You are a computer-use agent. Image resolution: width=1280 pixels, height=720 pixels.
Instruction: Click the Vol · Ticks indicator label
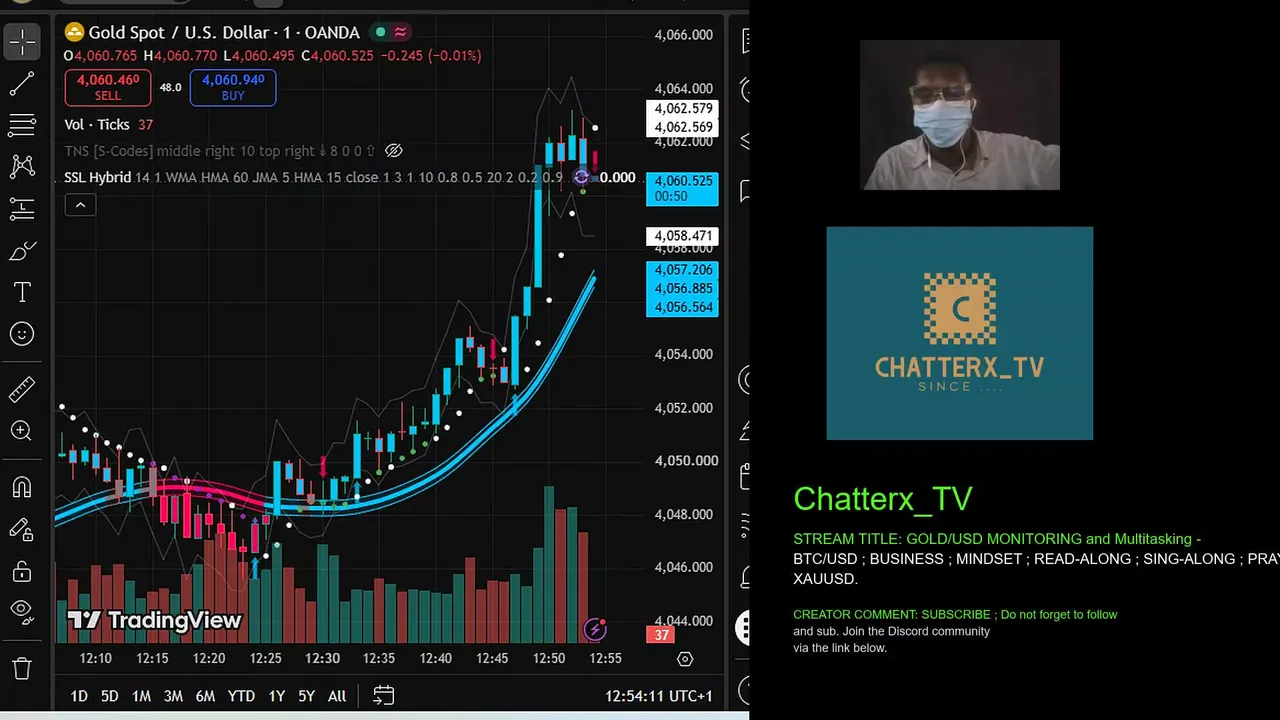[x=97, y=125]
